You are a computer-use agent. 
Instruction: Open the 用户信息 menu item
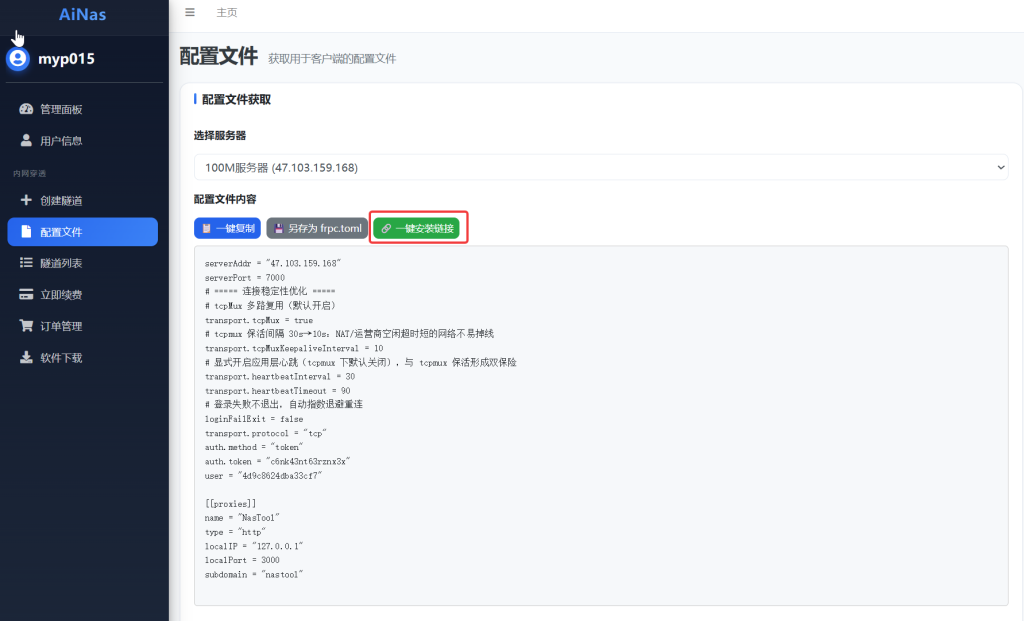[82, 140]
